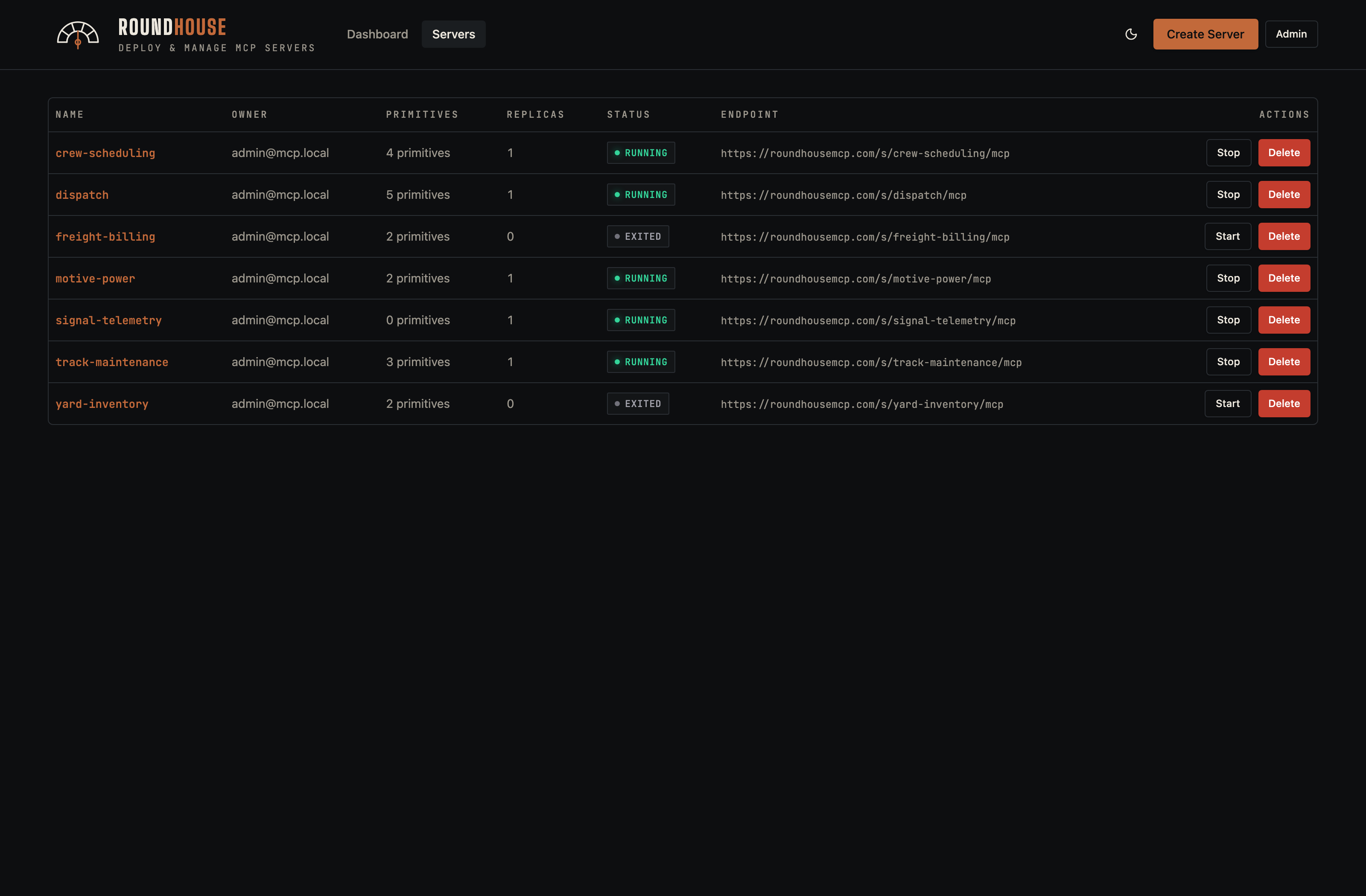Screen dimensions: 1366x896
Task: Delete the track-maintenance server
Action: [x=1284, y=362]
